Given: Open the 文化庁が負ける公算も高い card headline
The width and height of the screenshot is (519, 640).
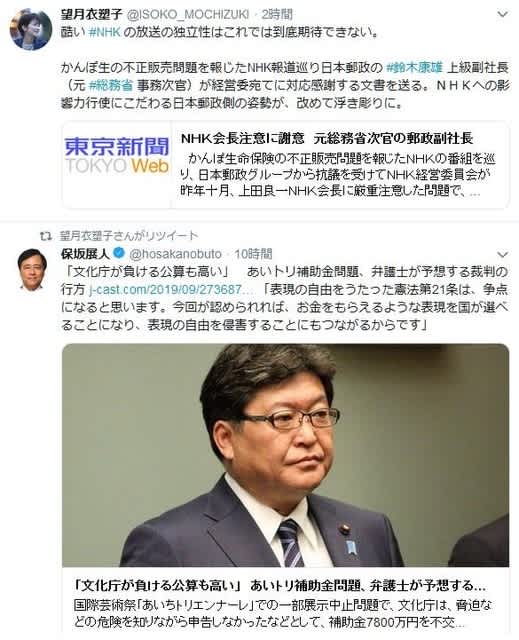Looking at the screenshot, I should (279, 586).
